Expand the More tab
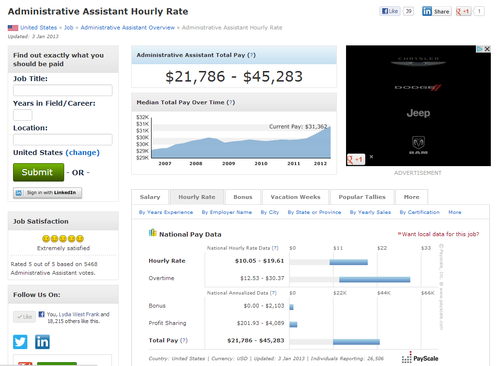This screenshot has height=366, width=500. (x=411, y=197)
